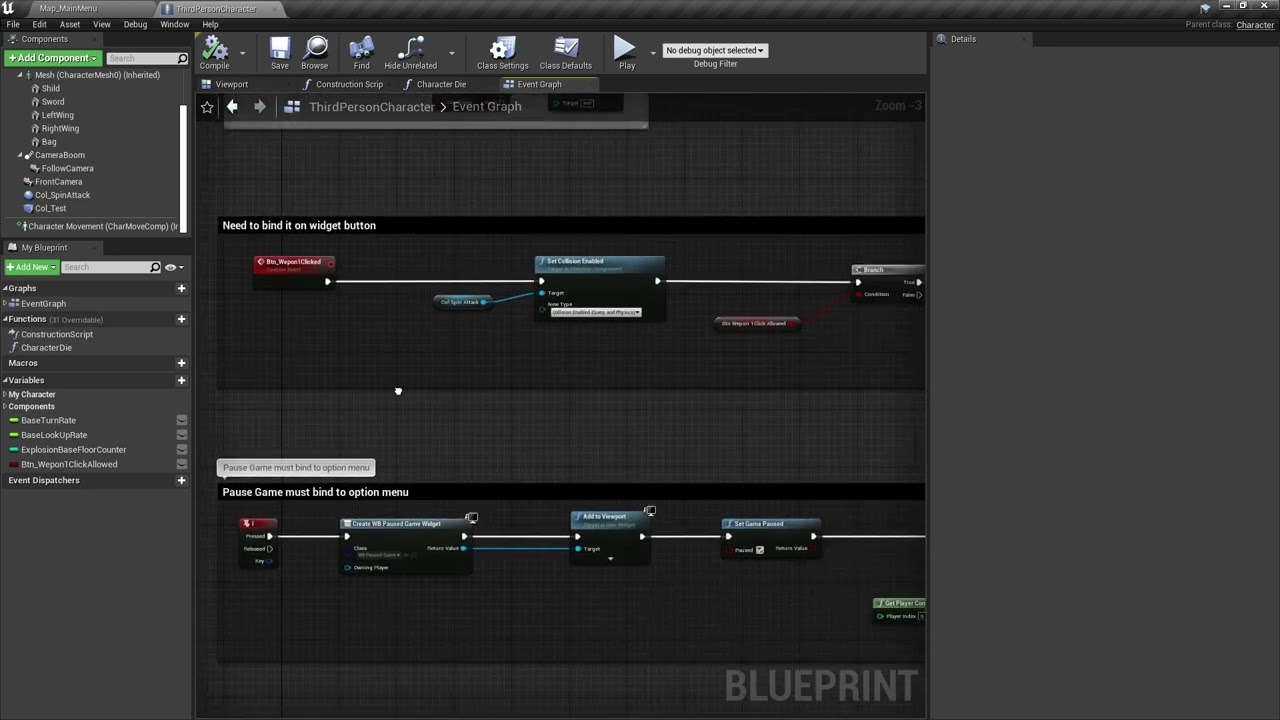Switch to the Map_MainMenu window tab
Screen dimensions: 1280x720
point(68,8)
